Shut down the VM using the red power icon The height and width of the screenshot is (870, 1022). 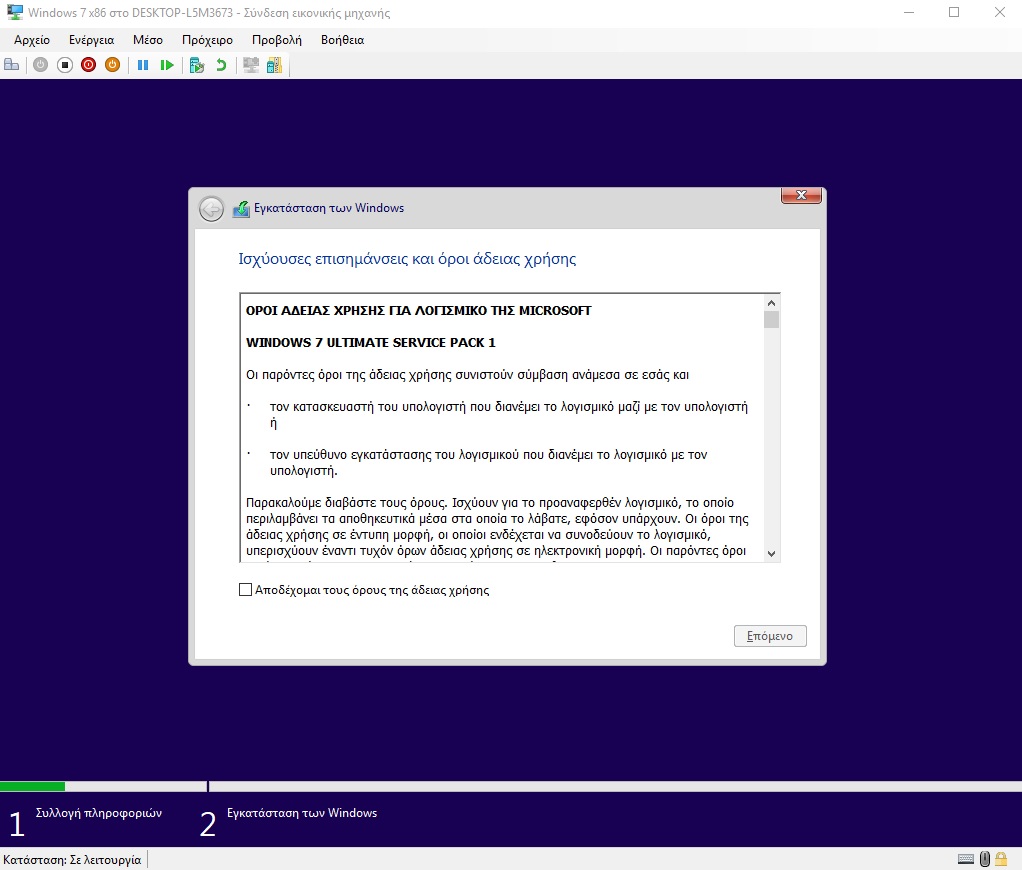point(89,65)
